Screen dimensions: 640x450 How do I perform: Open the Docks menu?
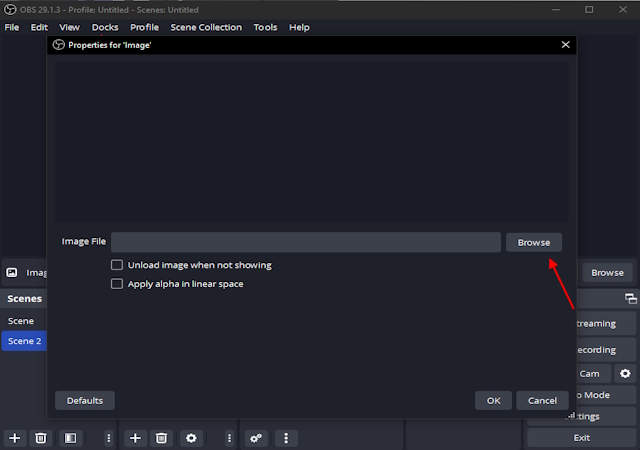pos(104,27)
